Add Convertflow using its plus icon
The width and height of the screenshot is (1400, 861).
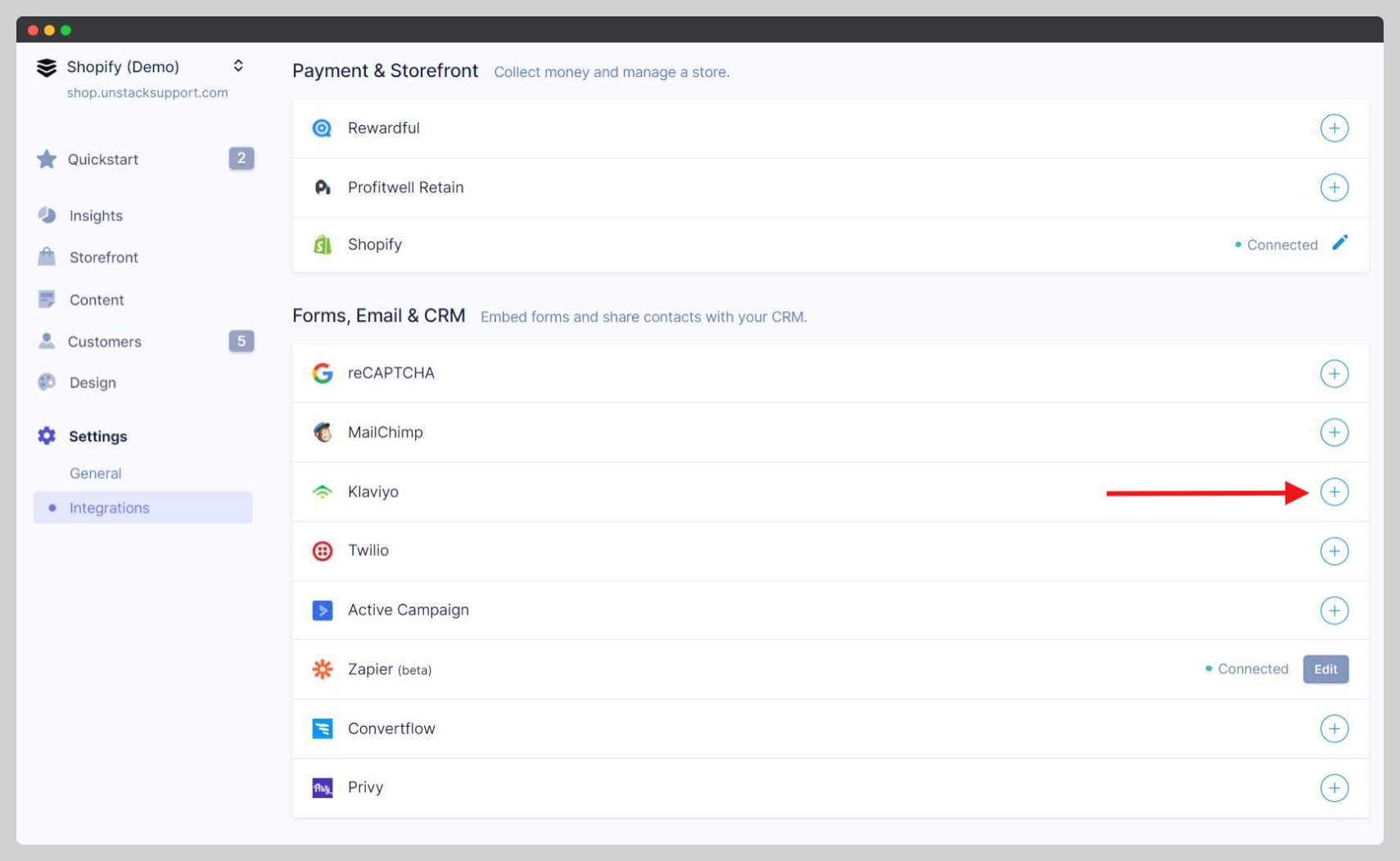[x=1334, y=728]
